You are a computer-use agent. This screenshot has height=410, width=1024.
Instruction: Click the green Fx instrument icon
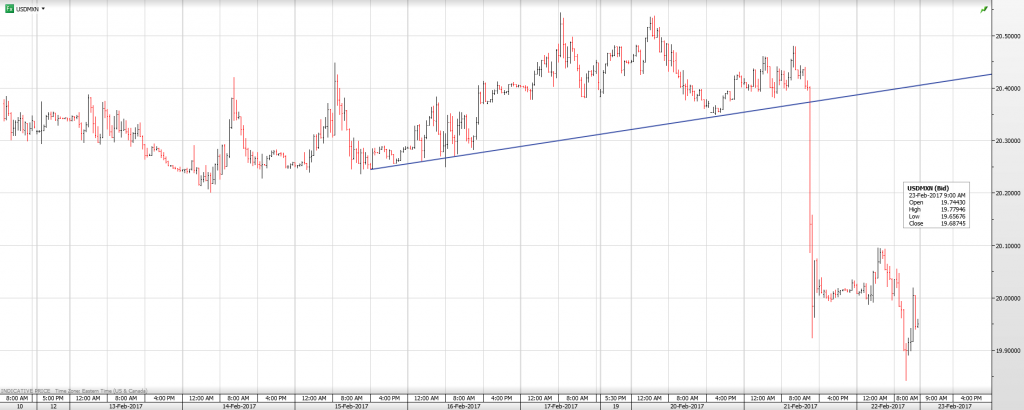[9, 8]
